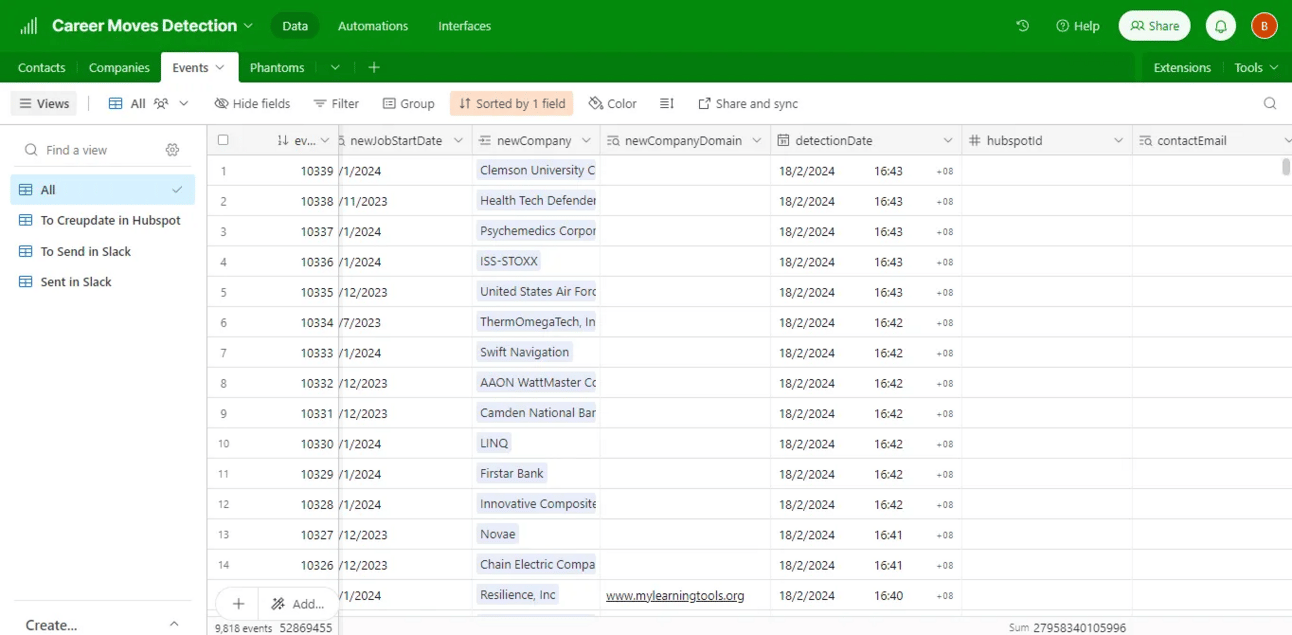Image resolution: width=1292 pixels, height=635 pixels.
Task: Click the add record plus button
Action: point(238,604)
